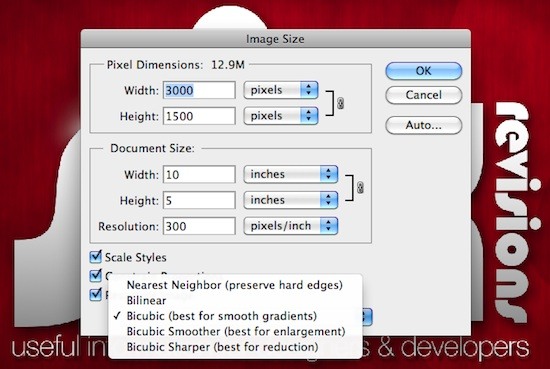Open the pixels/inch resolution units dropdown
Screen dimensions: 550x369
pyautogui.click(x=290, y=226)
